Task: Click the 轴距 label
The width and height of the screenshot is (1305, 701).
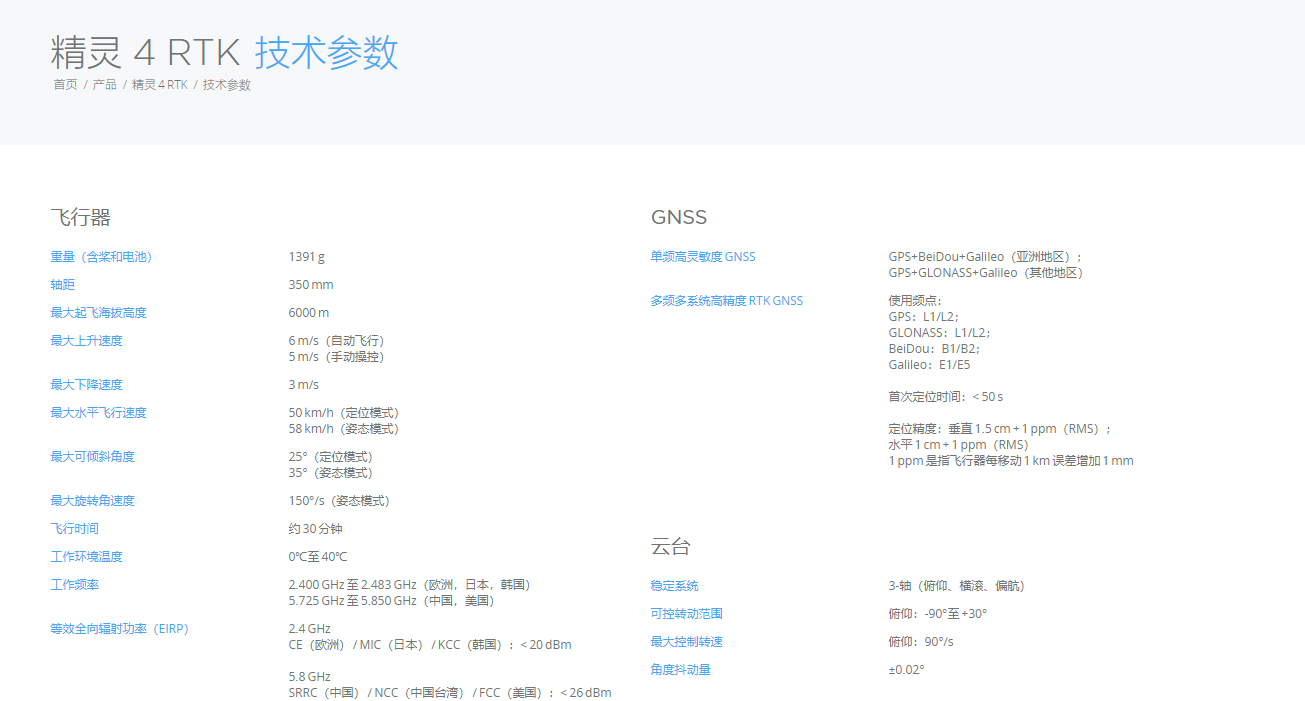Action: (x=63, y=285)
